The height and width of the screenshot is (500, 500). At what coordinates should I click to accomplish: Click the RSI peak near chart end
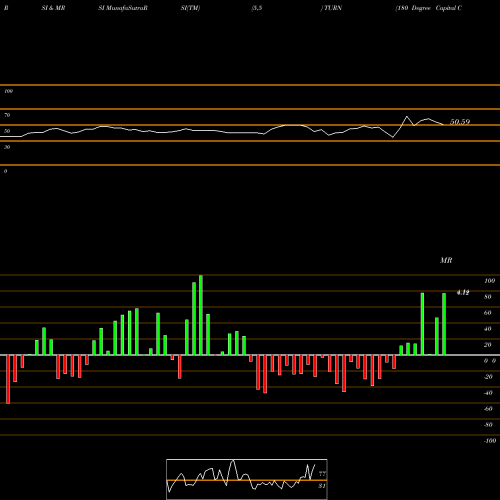407,116
